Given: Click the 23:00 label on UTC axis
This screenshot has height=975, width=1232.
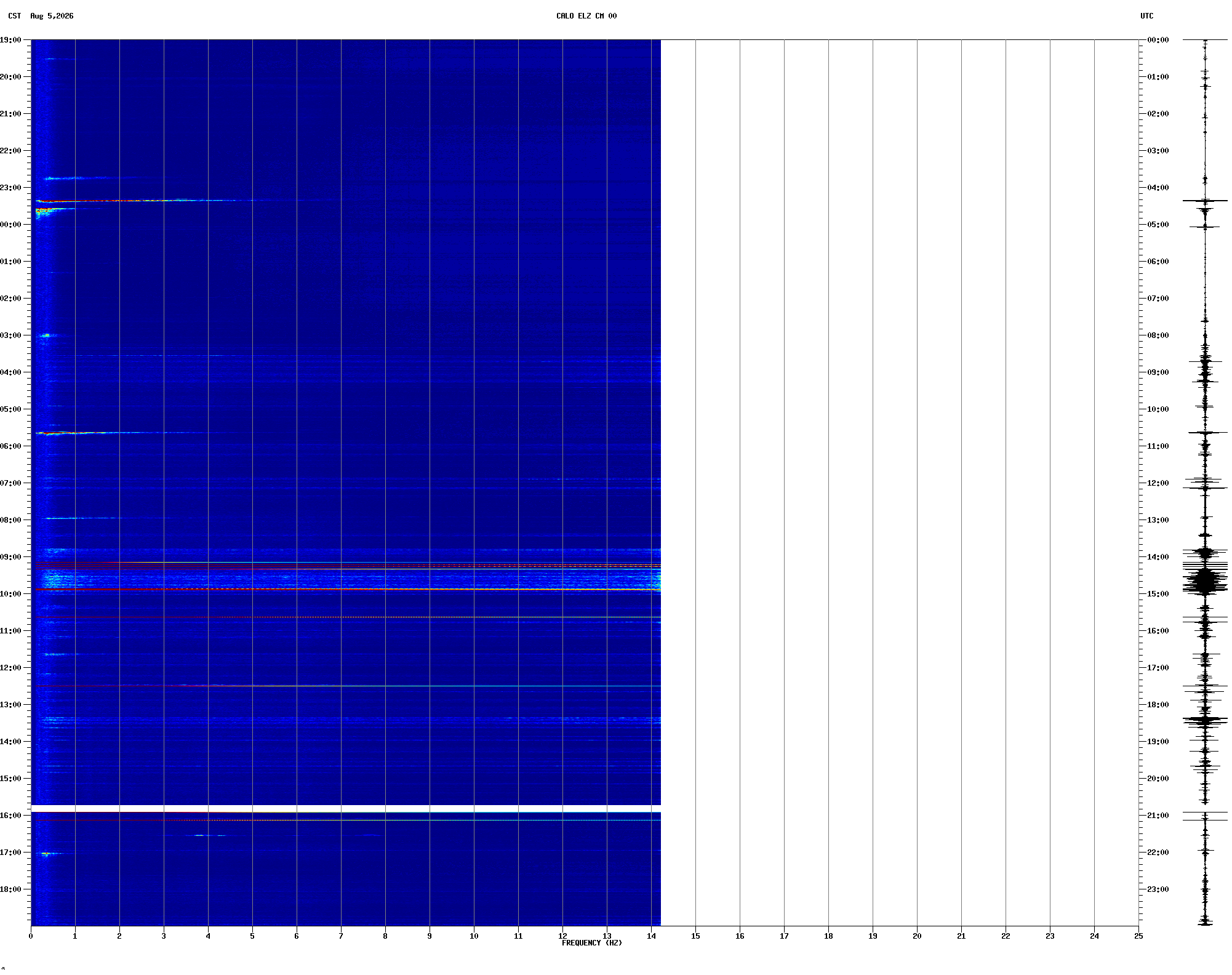Looking at the screenshot, I should (x=1158, y=889).
